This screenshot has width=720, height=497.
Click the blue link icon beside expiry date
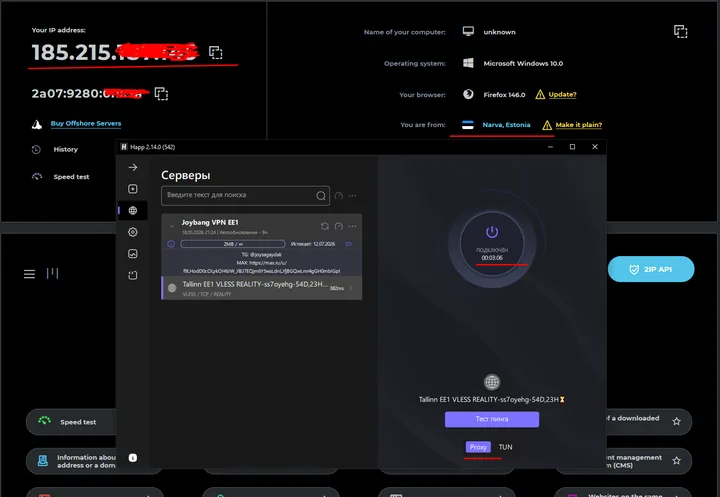click(349, 244)
